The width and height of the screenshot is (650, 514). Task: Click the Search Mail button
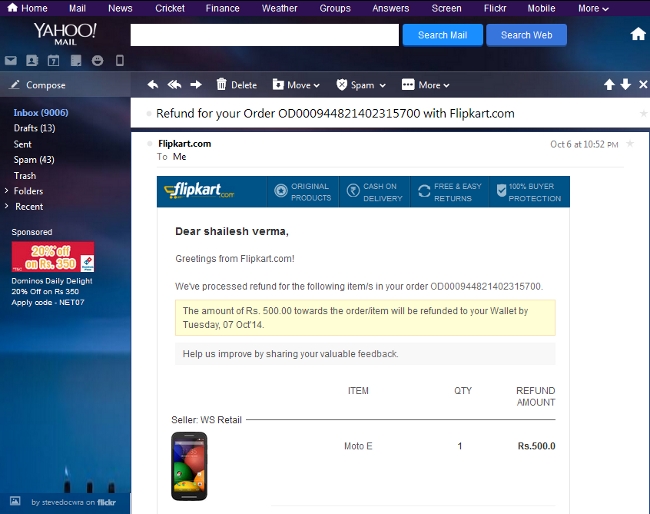coord(442,35)
